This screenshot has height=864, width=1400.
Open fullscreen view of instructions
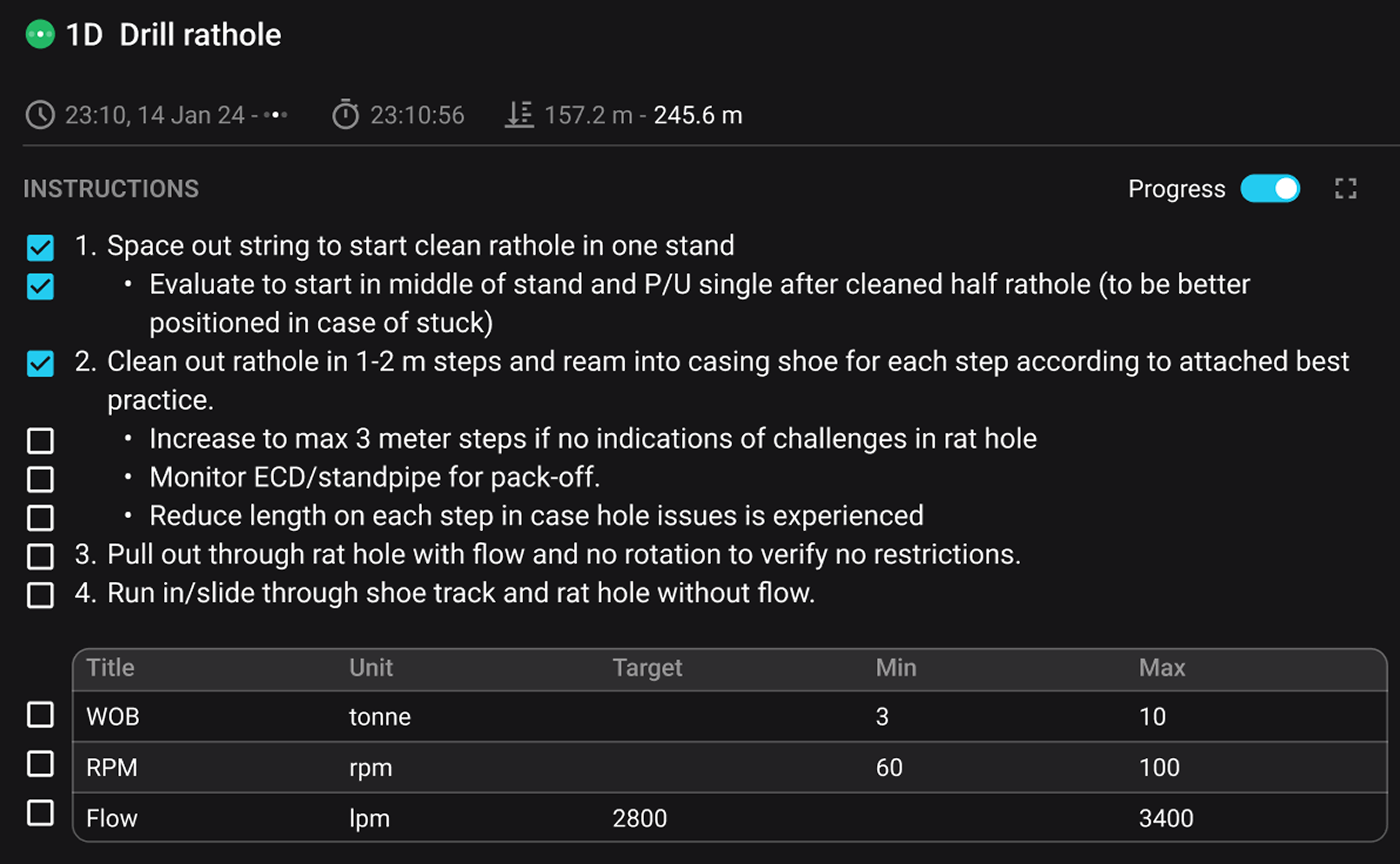pyautogui.click(x=1345, y=188)
